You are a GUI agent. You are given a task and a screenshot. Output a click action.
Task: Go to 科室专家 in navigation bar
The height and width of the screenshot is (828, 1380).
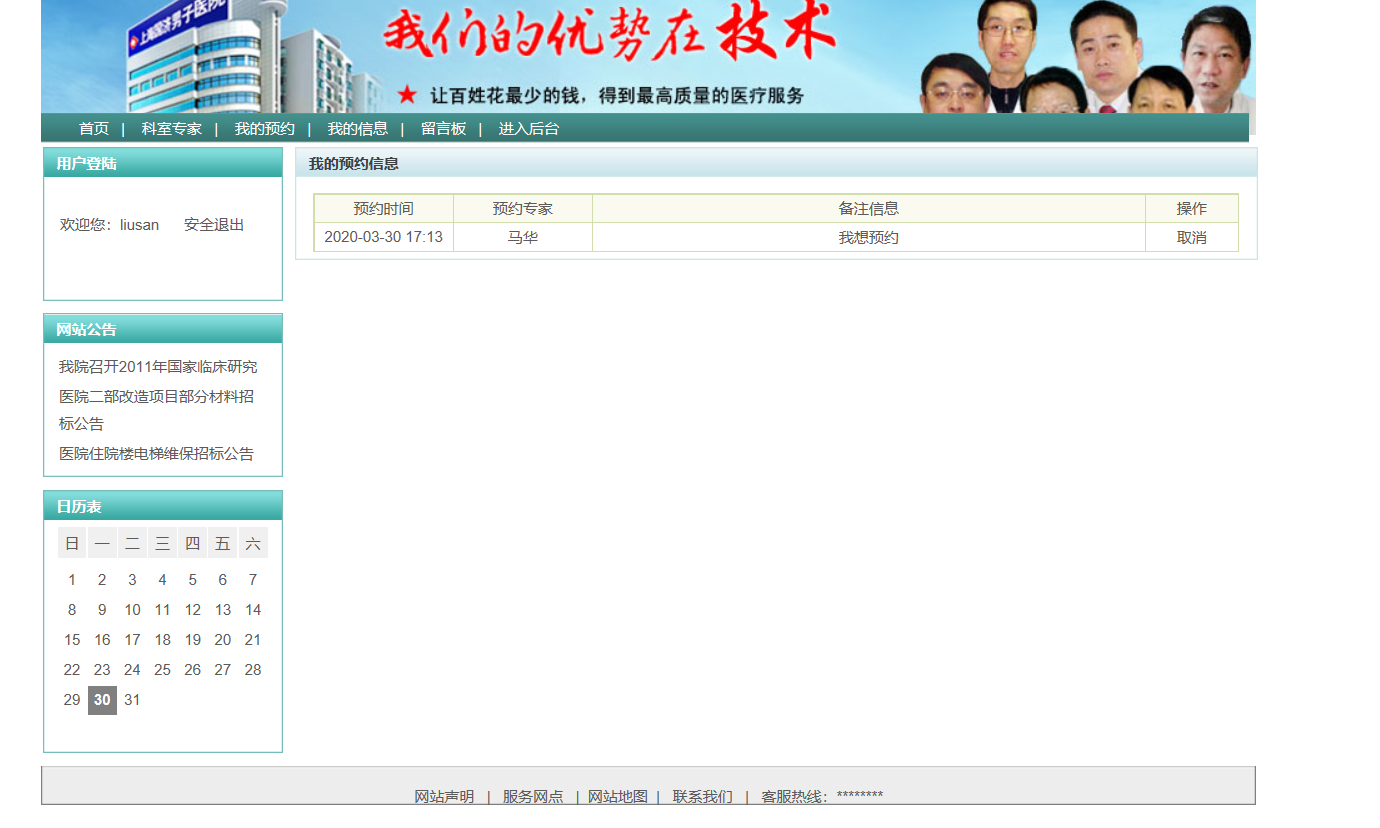coord(171,129)
